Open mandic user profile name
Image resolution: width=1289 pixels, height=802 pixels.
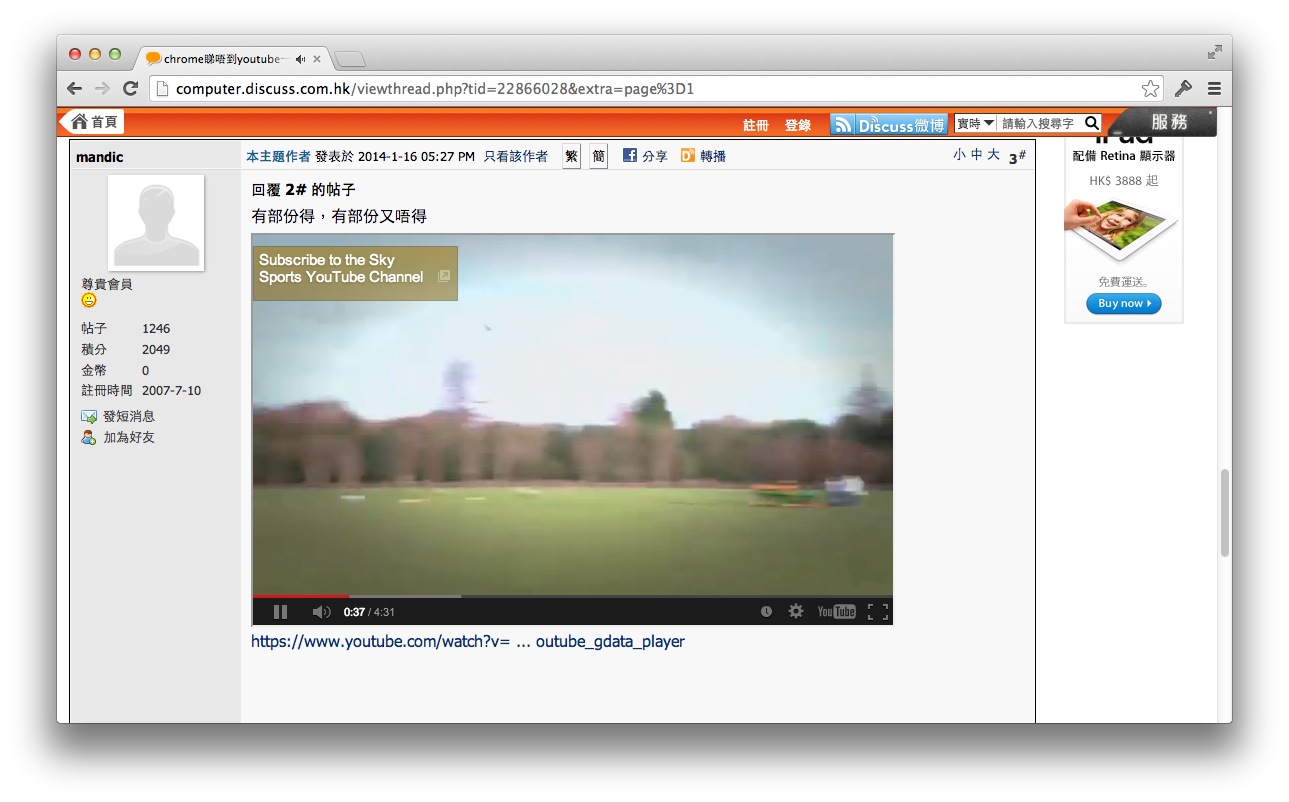click(100, 157)
